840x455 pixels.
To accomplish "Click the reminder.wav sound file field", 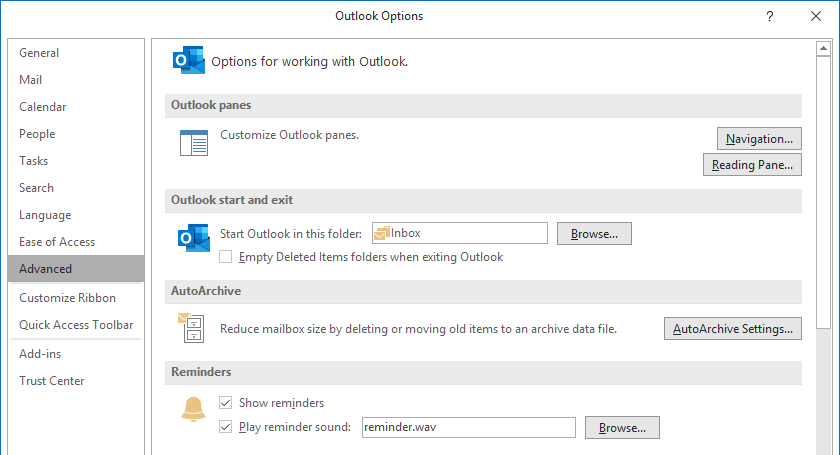I will (x=469, y=427).
